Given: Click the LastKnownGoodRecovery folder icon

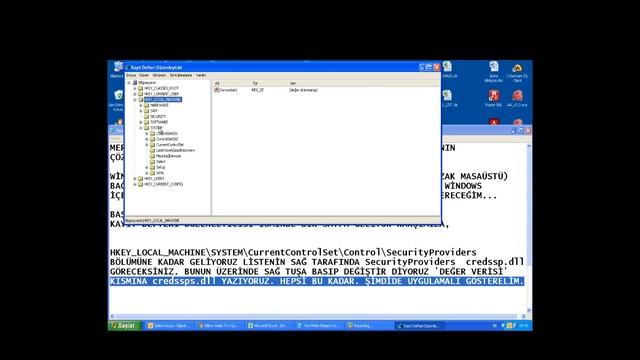Looking at the screenshot, I should (x=152, y=151).
